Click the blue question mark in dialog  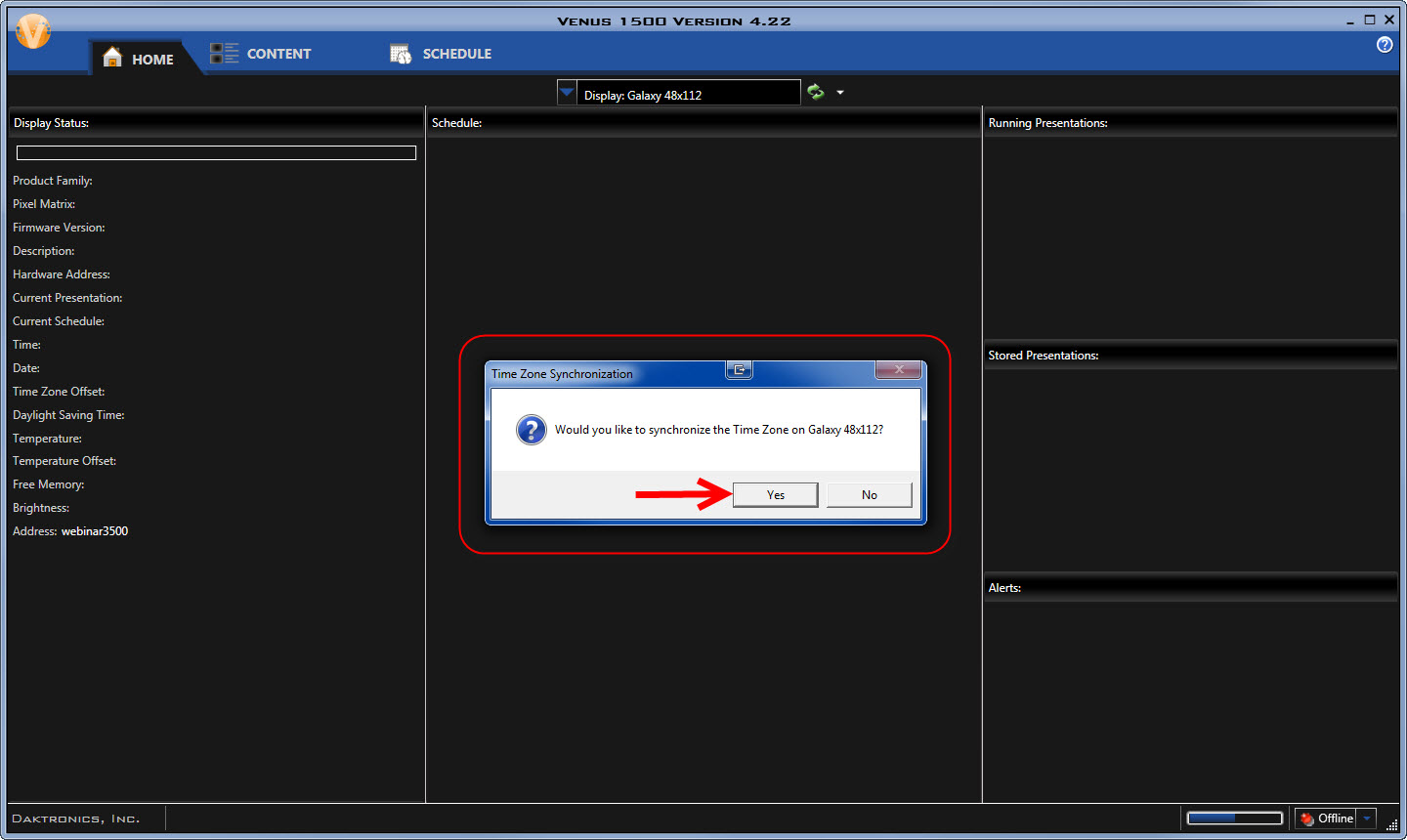(531, 430)
